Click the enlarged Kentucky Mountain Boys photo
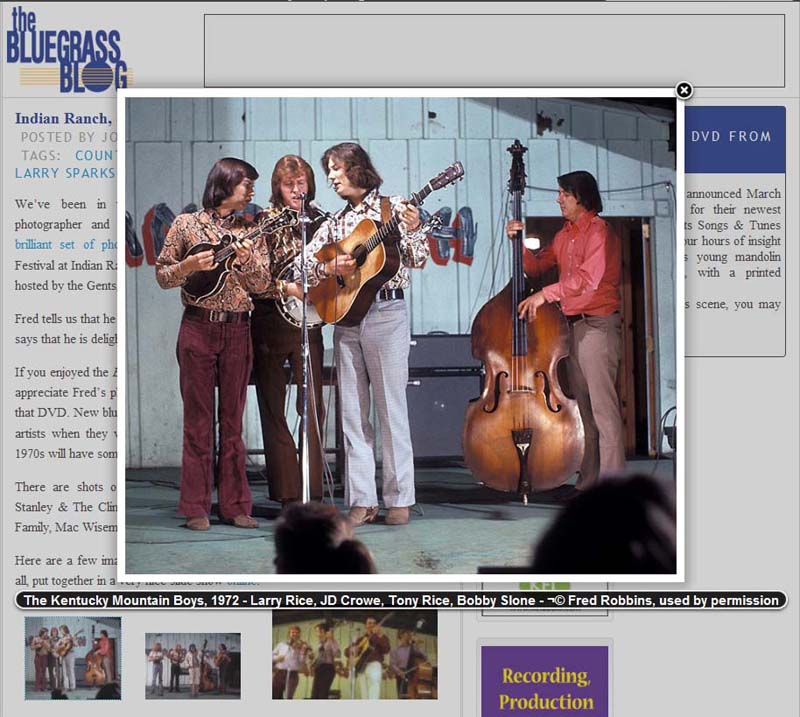The width and height of the screenshot is (800, 717). pyautogui.click(x=400, y=335)
